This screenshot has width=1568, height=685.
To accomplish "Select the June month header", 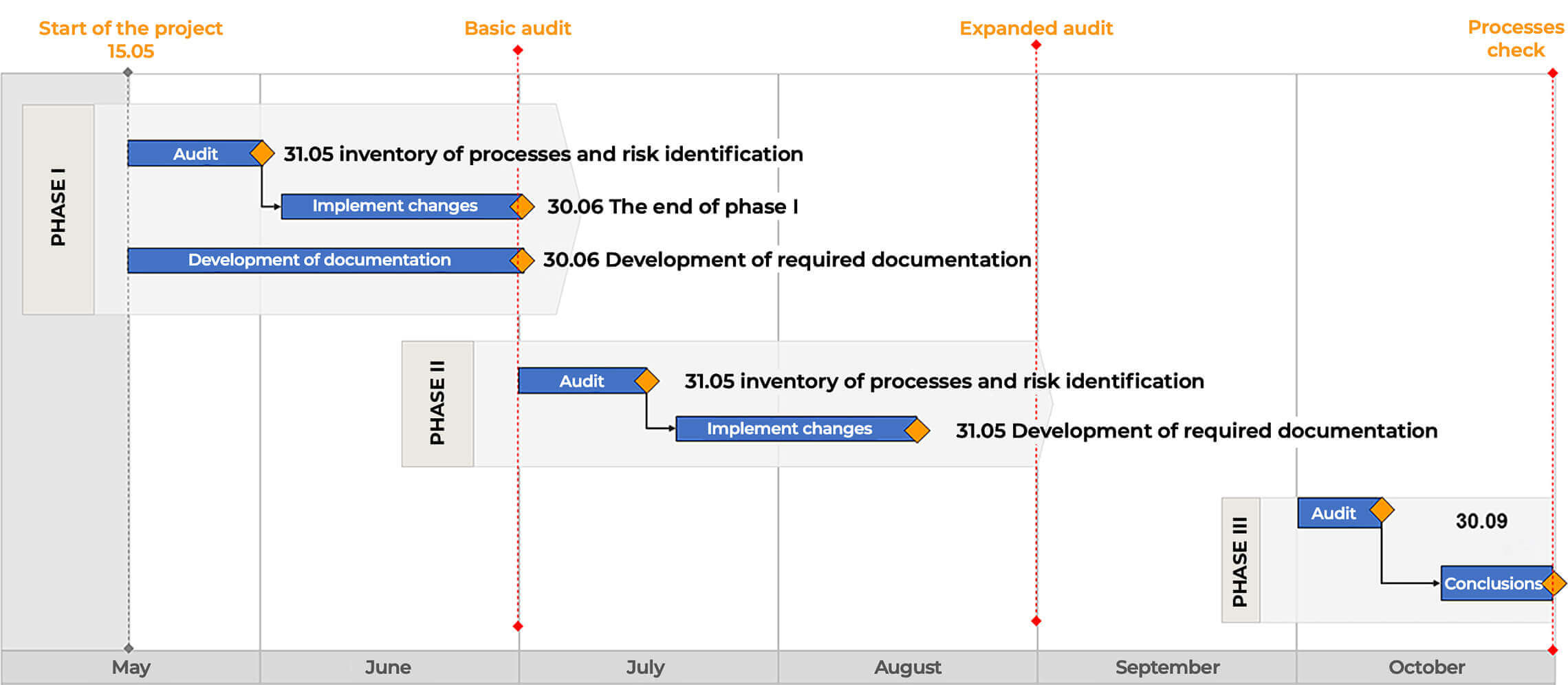I will pos(389,667).
